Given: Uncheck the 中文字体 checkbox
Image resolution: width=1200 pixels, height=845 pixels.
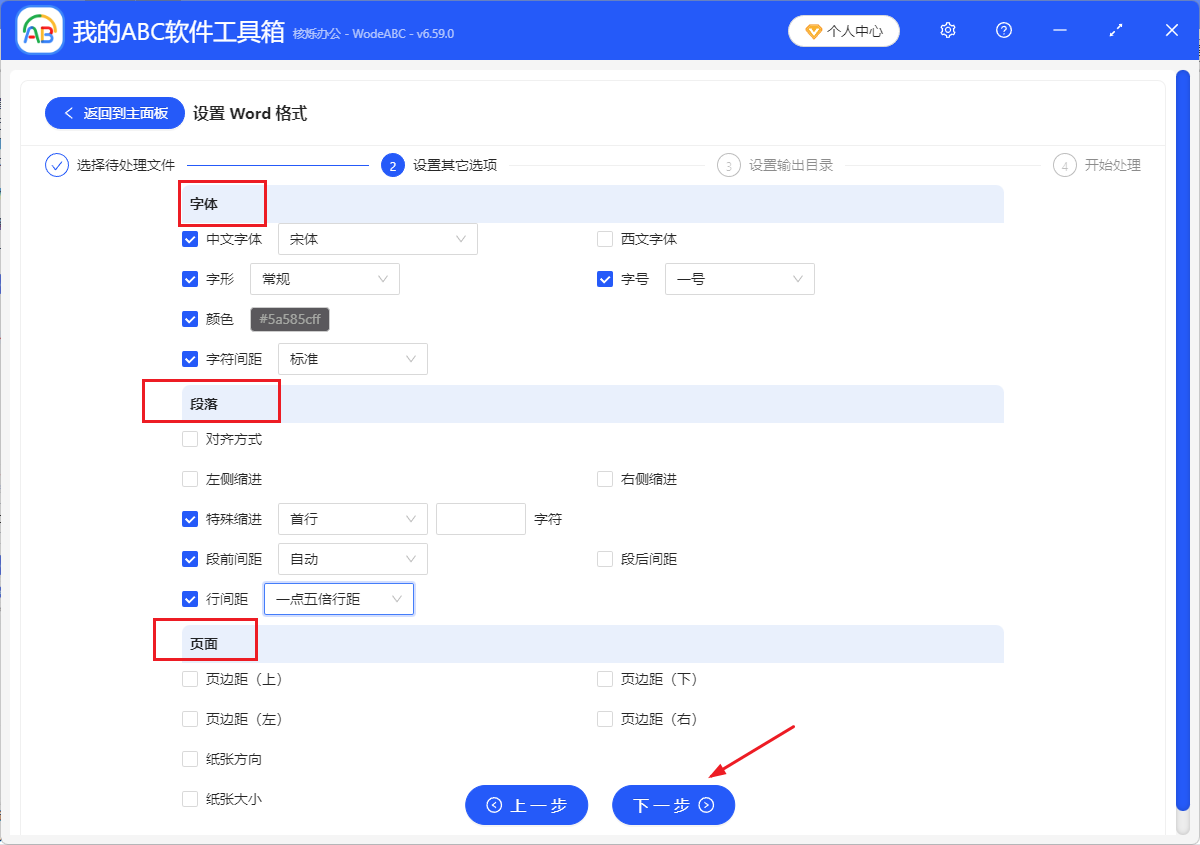Looking at the screenshot, I should coord(190,238).
